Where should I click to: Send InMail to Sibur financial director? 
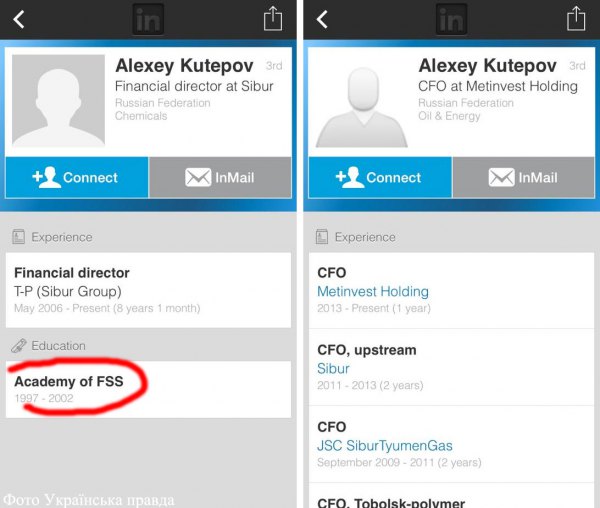pos(220,178)
